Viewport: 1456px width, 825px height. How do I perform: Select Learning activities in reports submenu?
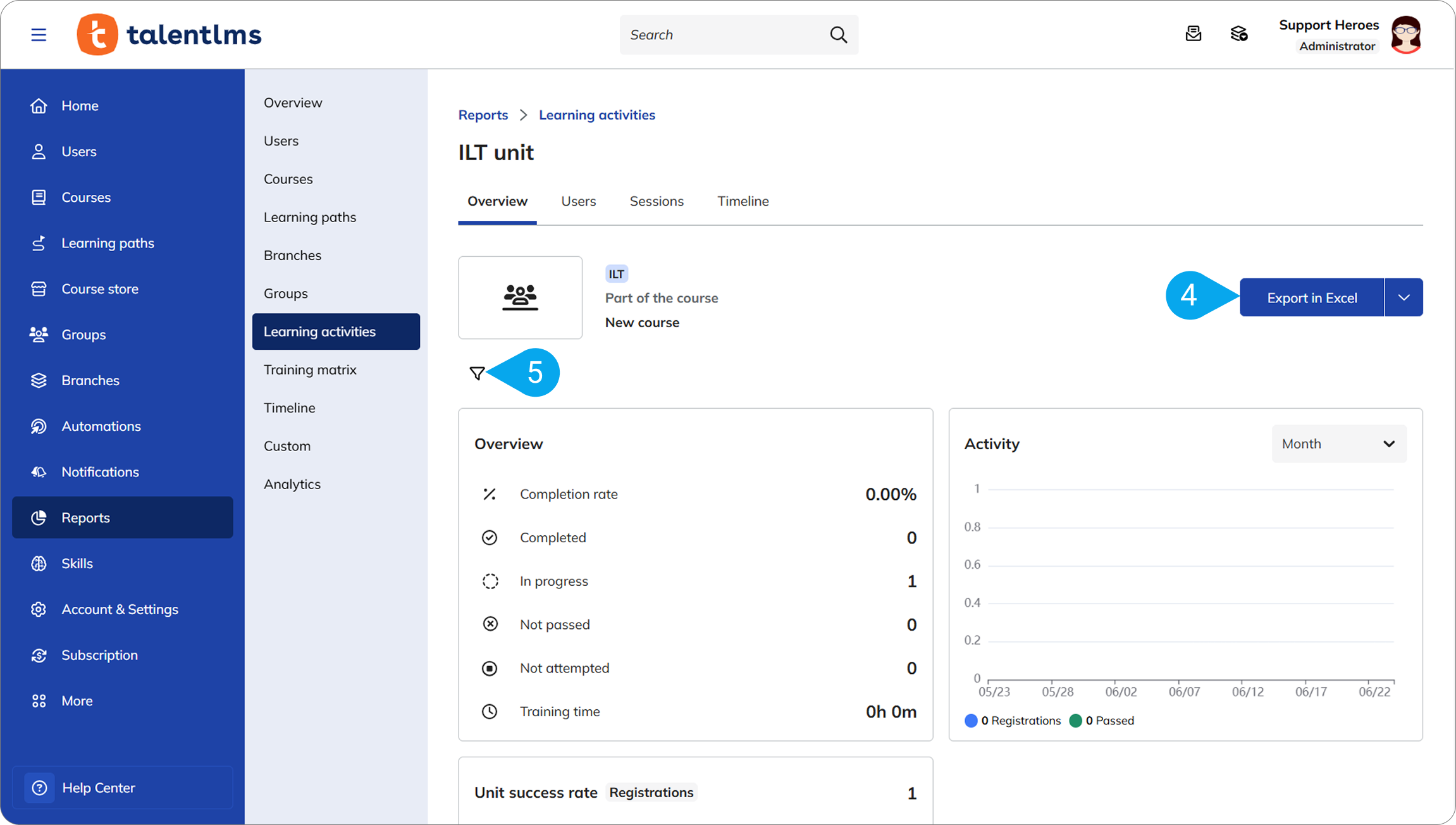pos(336,332)
